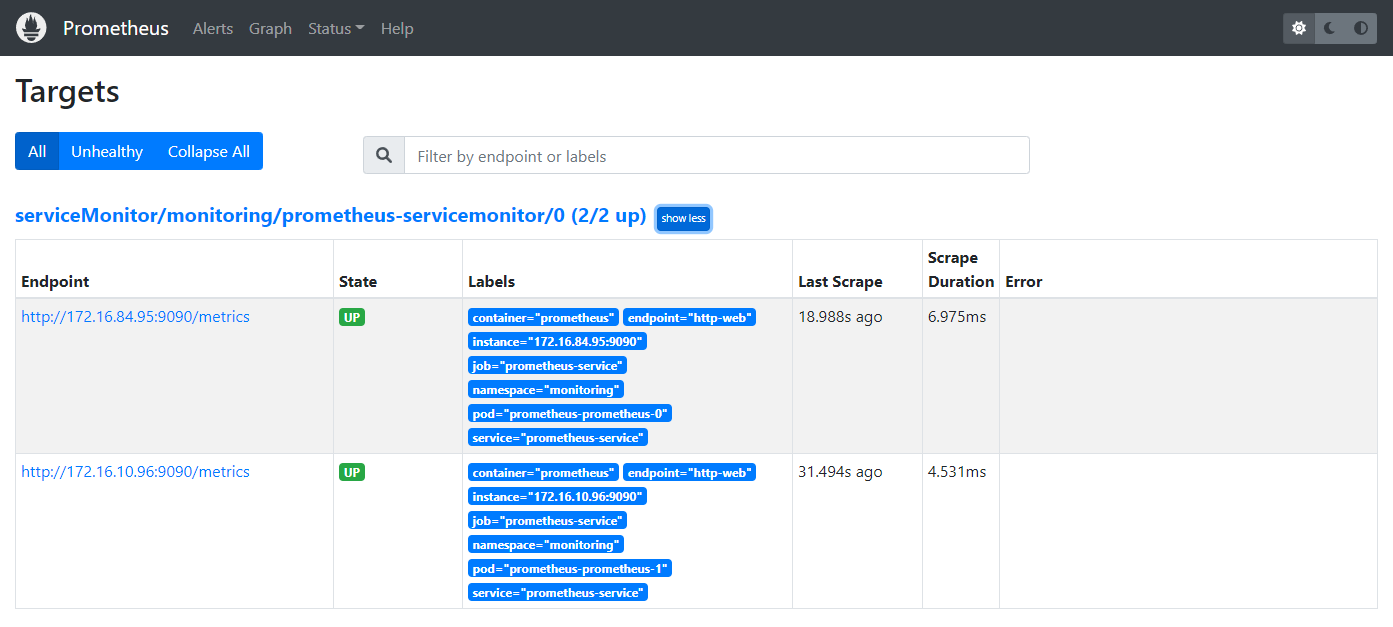Open the Help link
The image size is (1393, 627).
click(x=397, y=28)
